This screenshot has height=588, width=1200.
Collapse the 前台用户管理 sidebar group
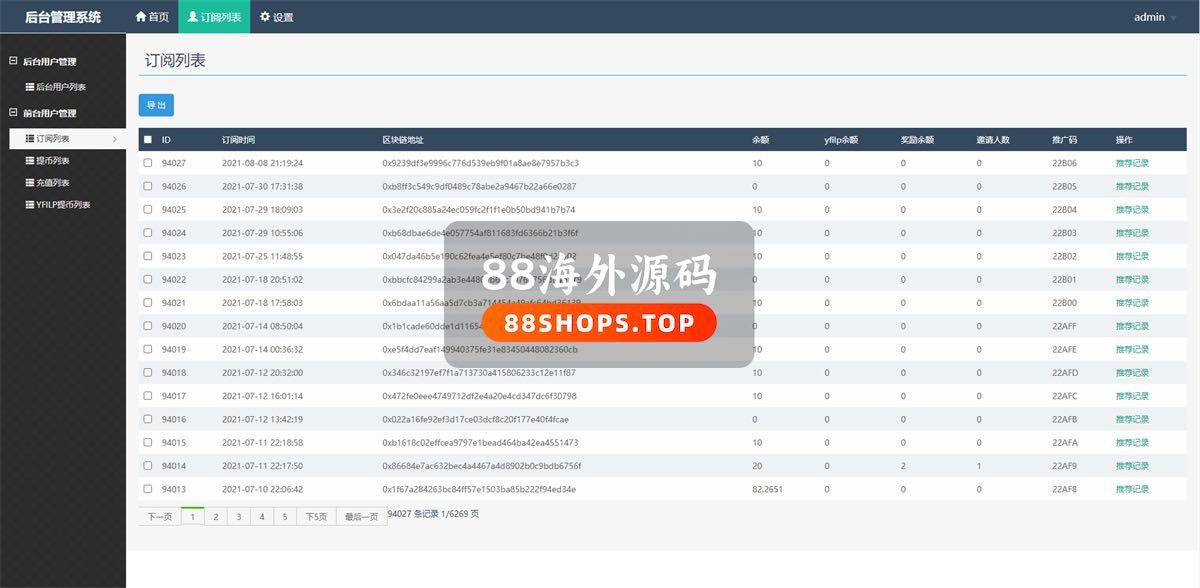(x=13, y=113)
